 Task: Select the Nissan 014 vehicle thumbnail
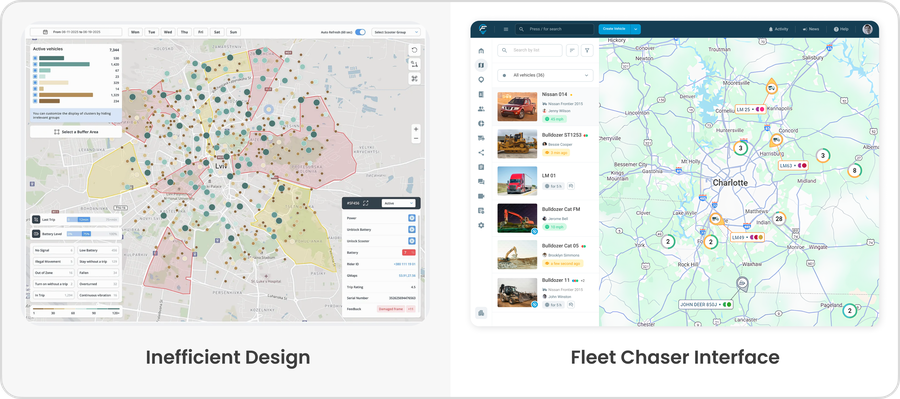pyautogui.click(x=517, y=107)
